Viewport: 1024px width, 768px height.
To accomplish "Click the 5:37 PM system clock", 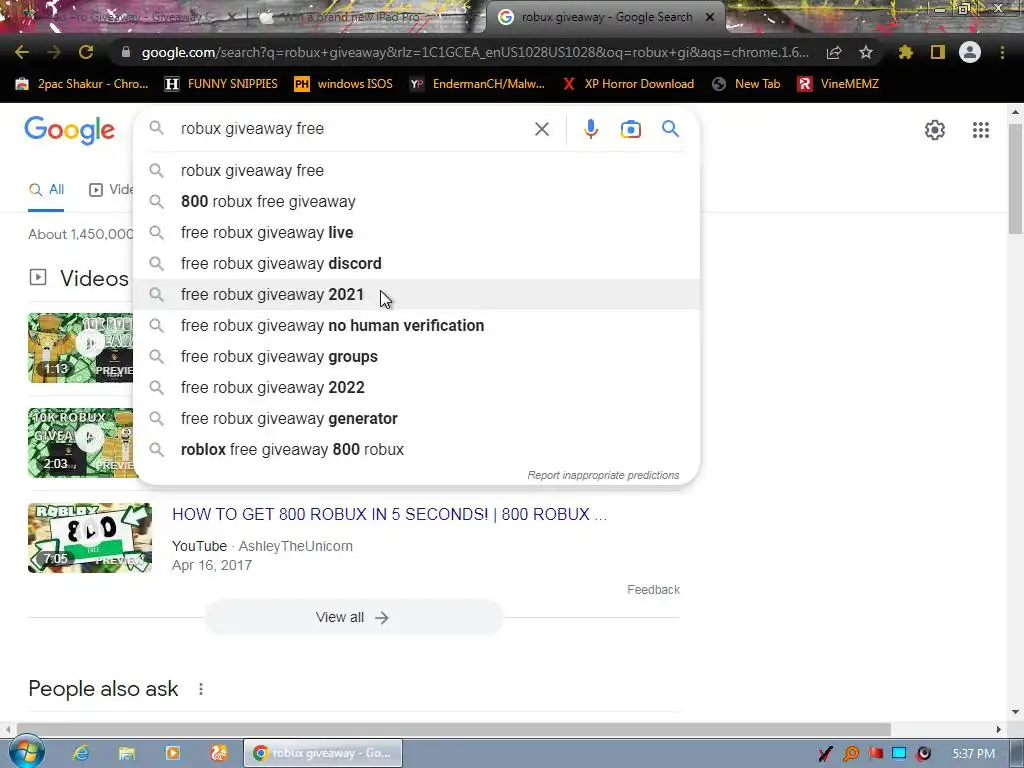I will pos(973,754).
